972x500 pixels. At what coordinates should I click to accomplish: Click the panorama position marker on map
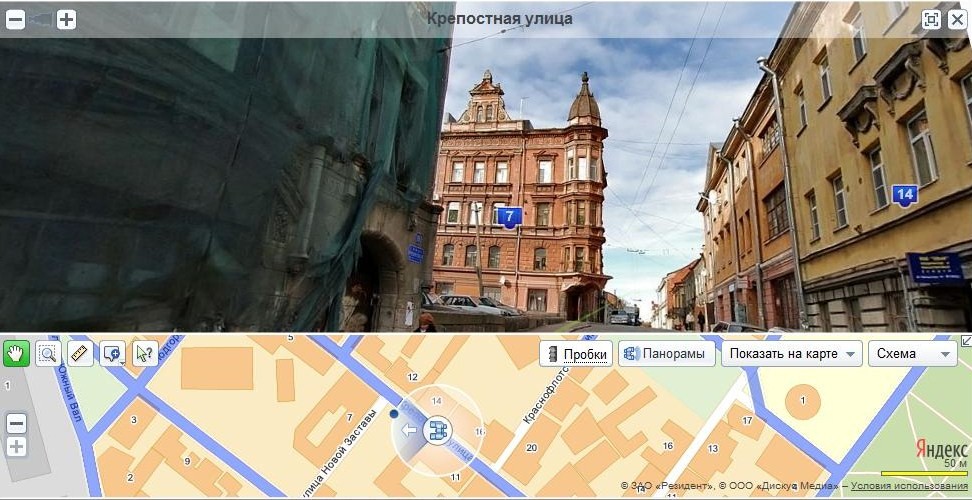pos(436,431)
